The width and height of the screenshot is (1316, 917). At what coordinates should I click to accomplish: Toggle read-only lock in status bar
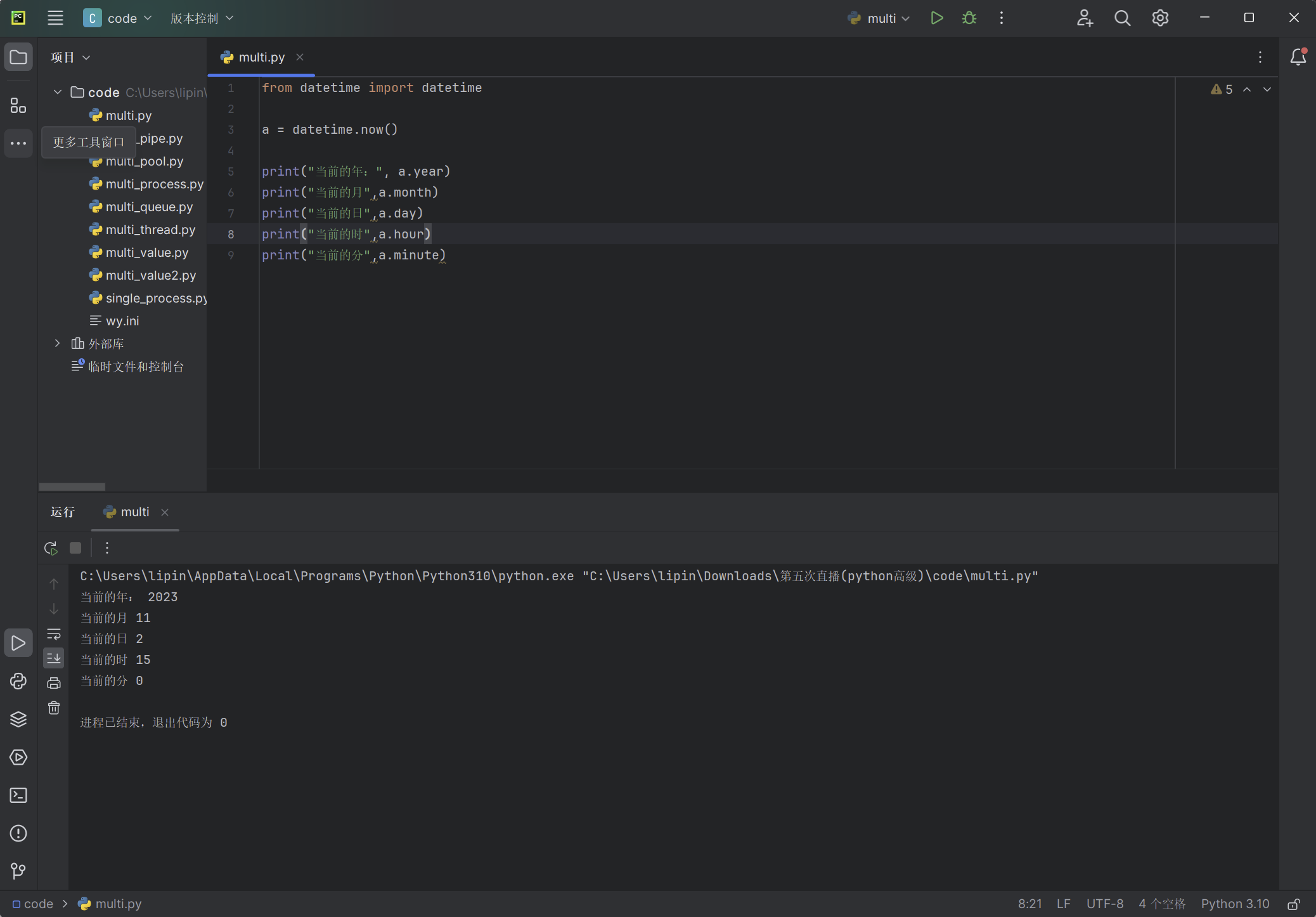coord(1294,904)
